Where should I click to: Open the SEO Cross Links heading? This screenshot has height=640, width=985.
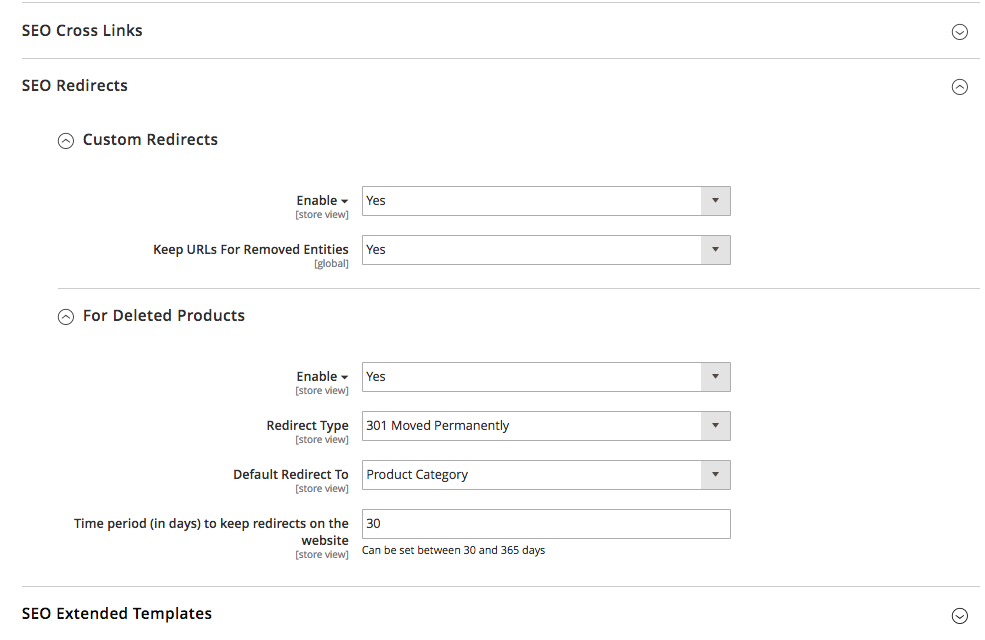pos(82,31)
